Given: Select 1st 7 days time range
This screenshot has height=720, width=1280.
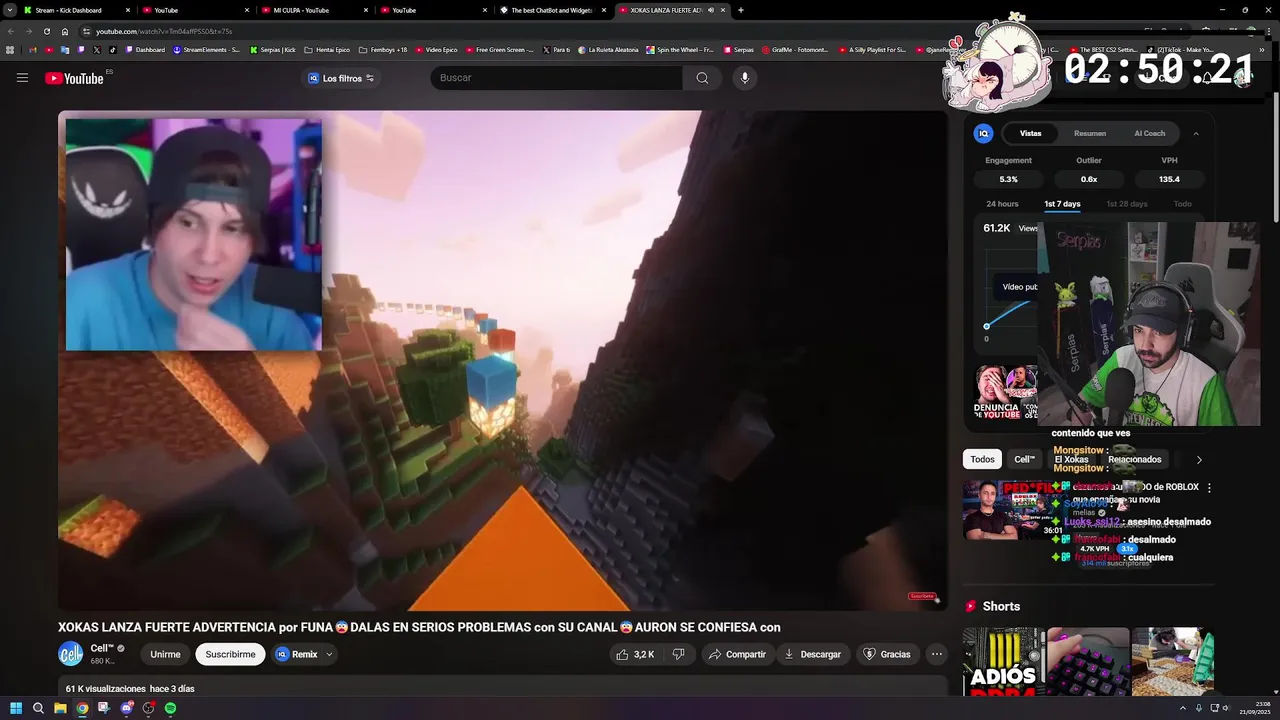Looking at the screenshot, I should point(1062,204).
